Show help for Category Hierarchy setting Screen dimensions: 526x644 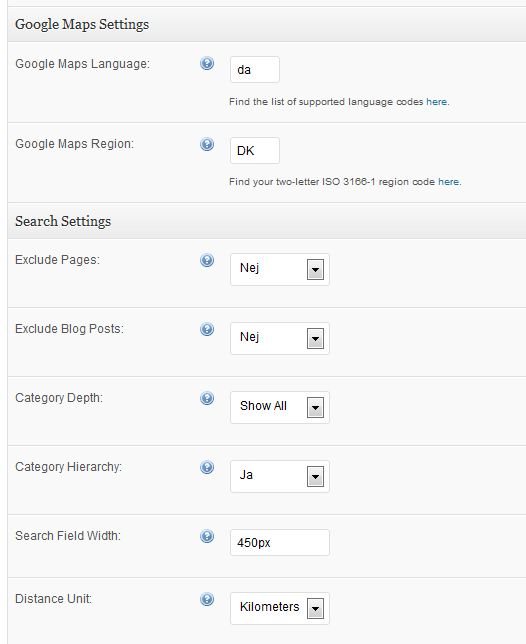(x=207, y=467)
